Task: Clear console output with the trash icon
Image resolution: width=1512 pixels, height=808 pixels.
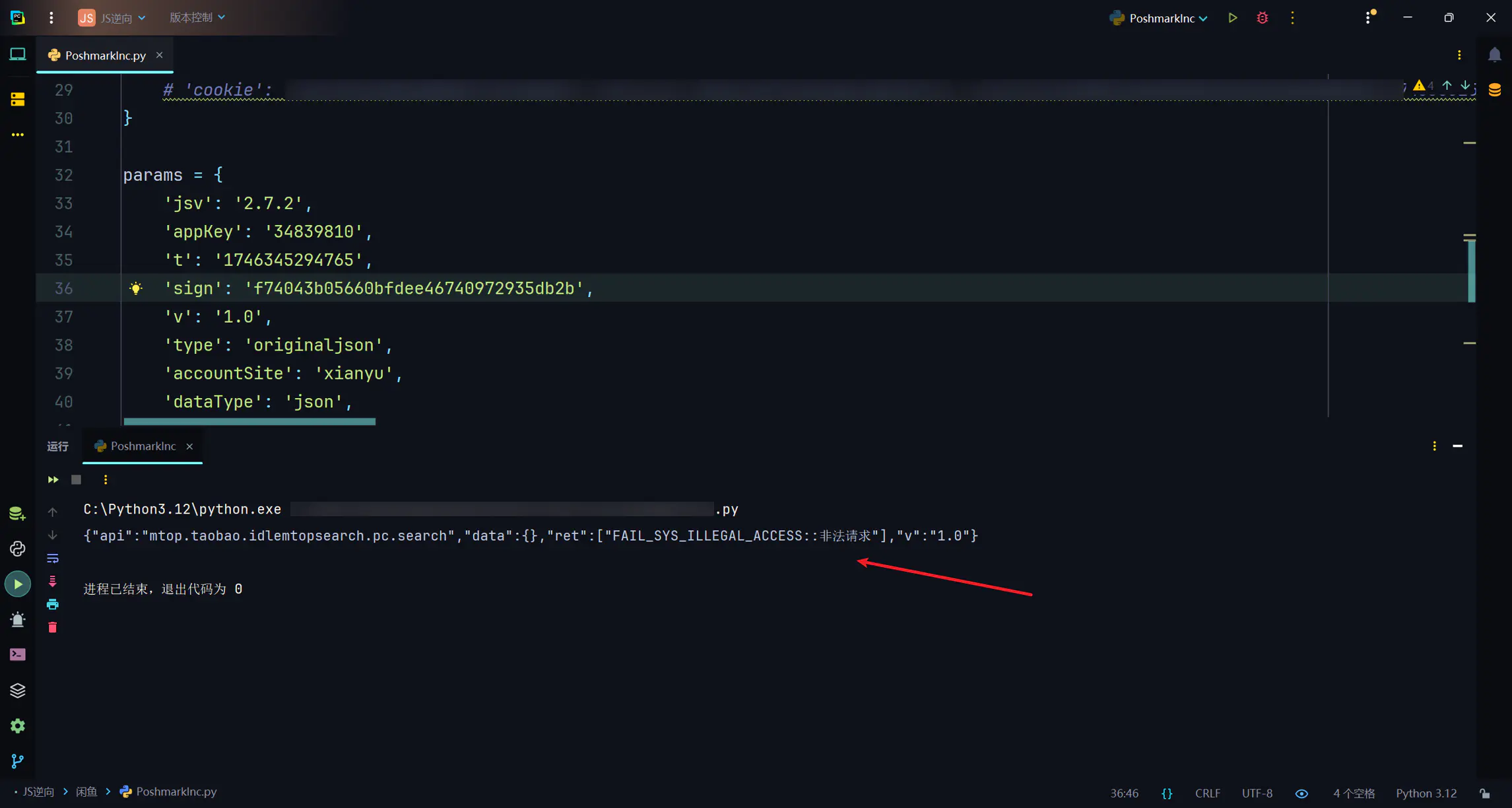Action: 53,627
